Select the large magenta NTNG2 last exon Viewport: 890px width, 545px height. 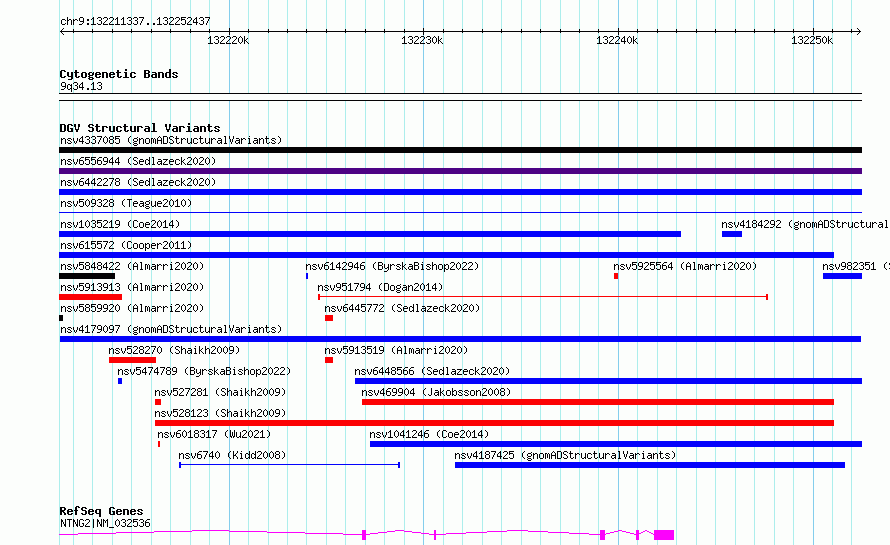tap(664, 535)
